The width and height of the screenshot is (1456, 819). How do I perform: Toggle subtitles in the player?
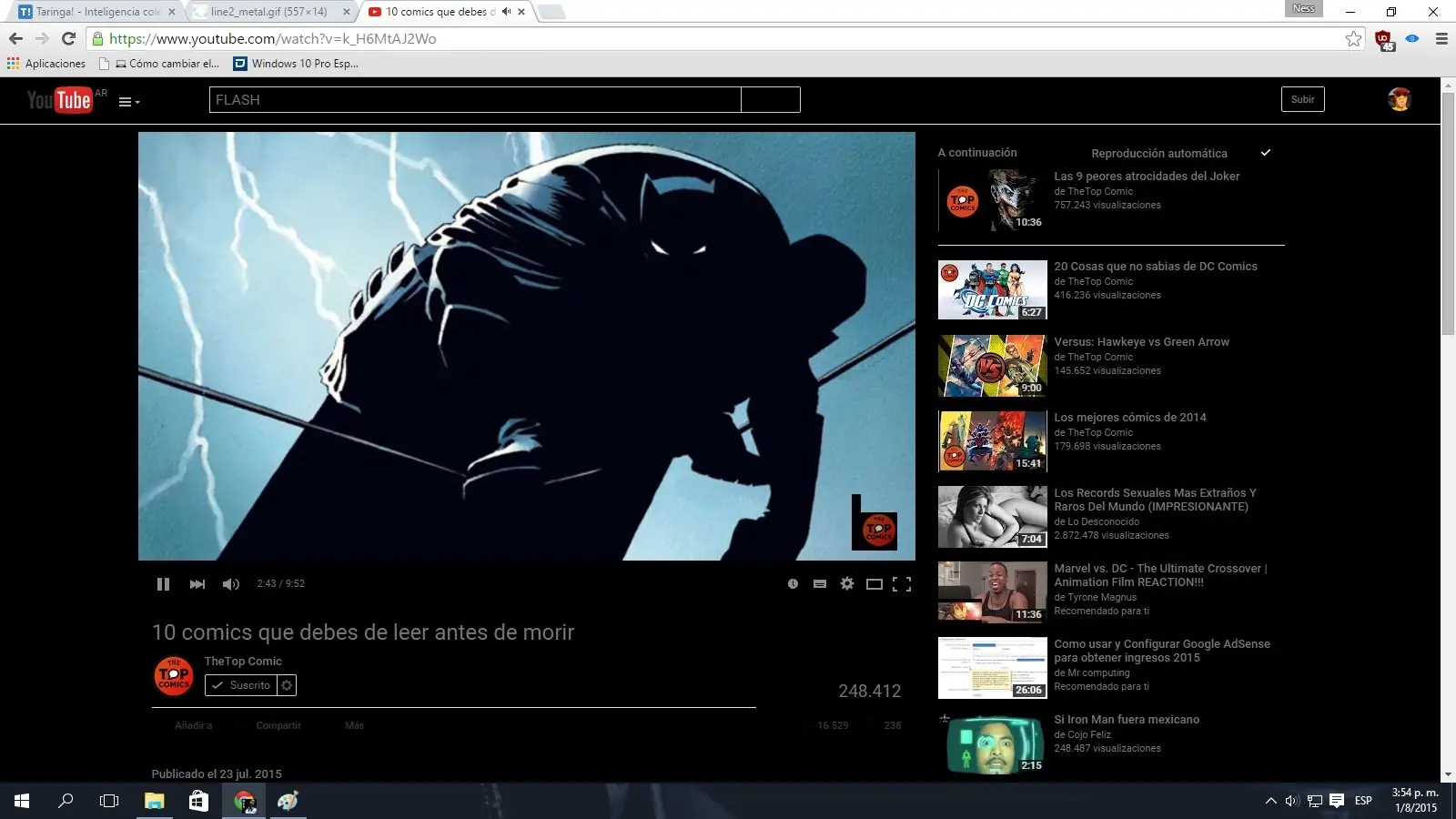point(820,584)
